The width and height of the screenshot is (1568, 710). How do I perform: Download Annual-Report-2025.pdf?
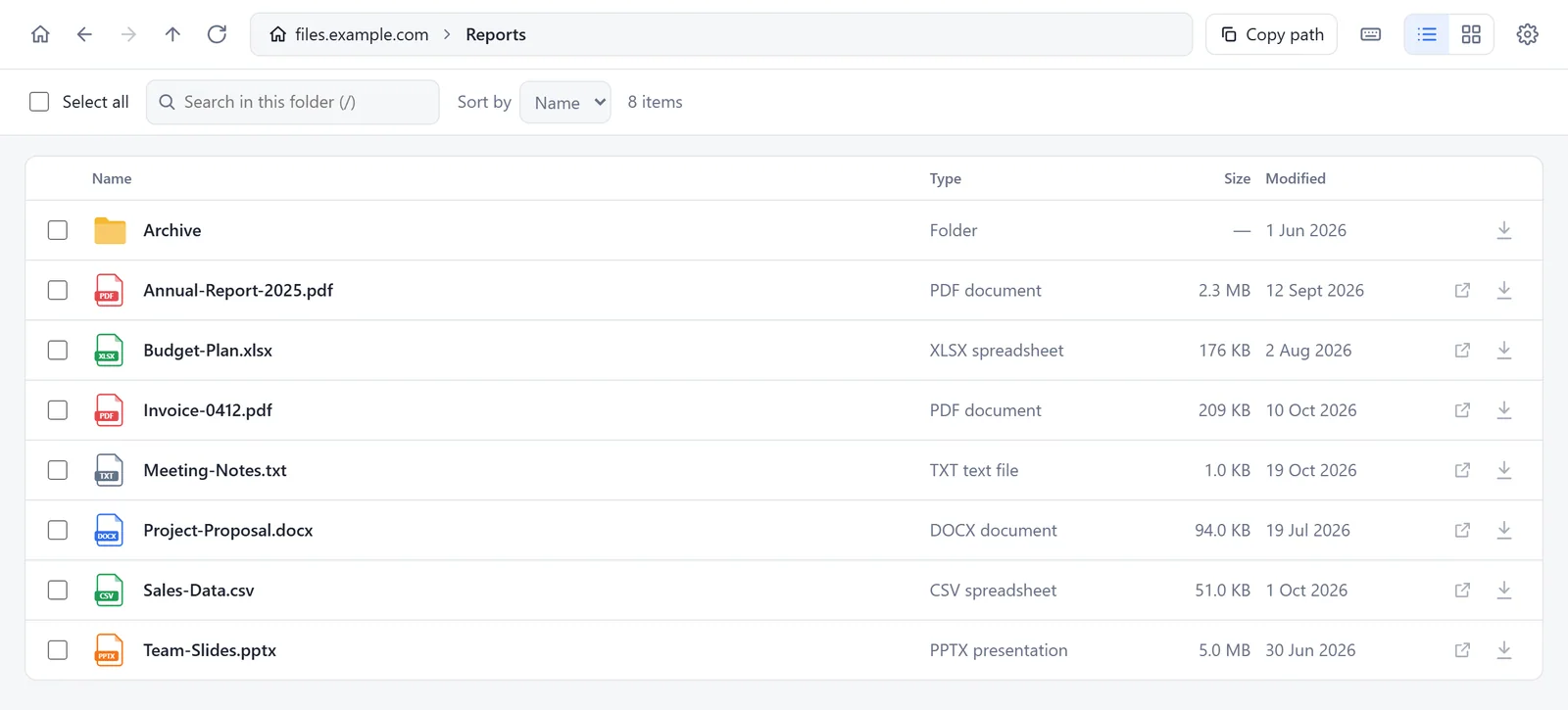(x=1504, y=290)
